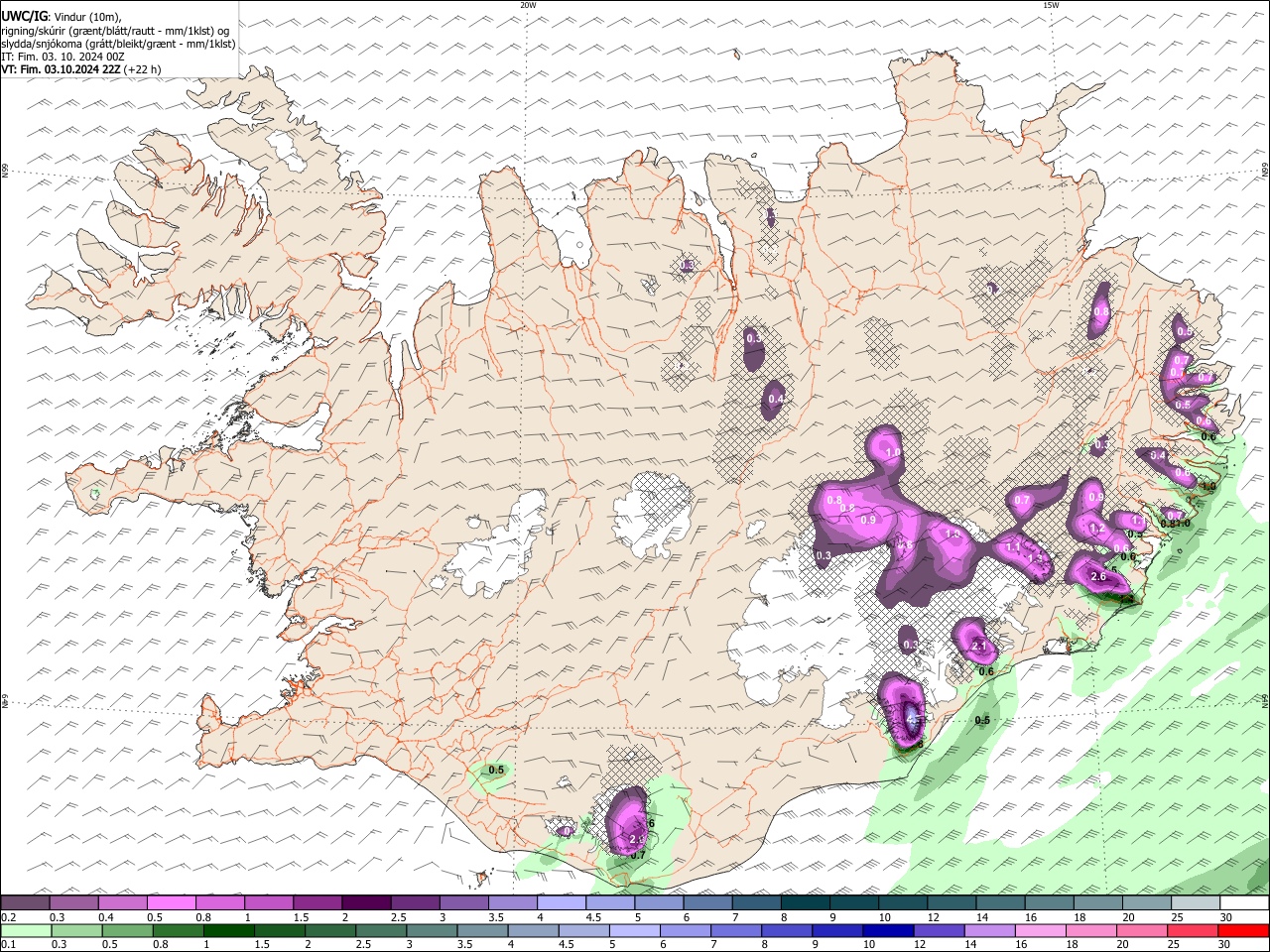This screenshot has height=952, width=1270.
Task: Pick bottom-scale pale blue swatch above 5
Action: 634,930
